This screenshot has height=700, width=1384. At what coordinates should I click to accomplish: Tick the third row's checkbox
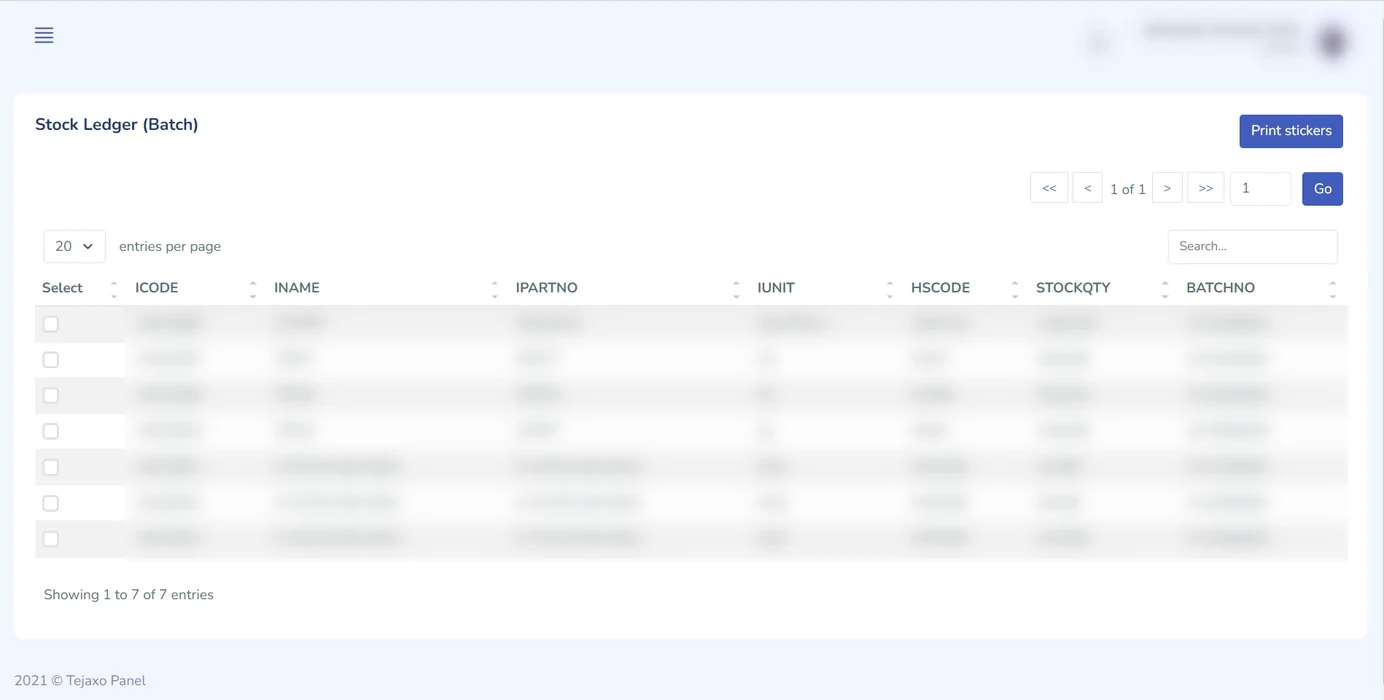tap(51, 396)
